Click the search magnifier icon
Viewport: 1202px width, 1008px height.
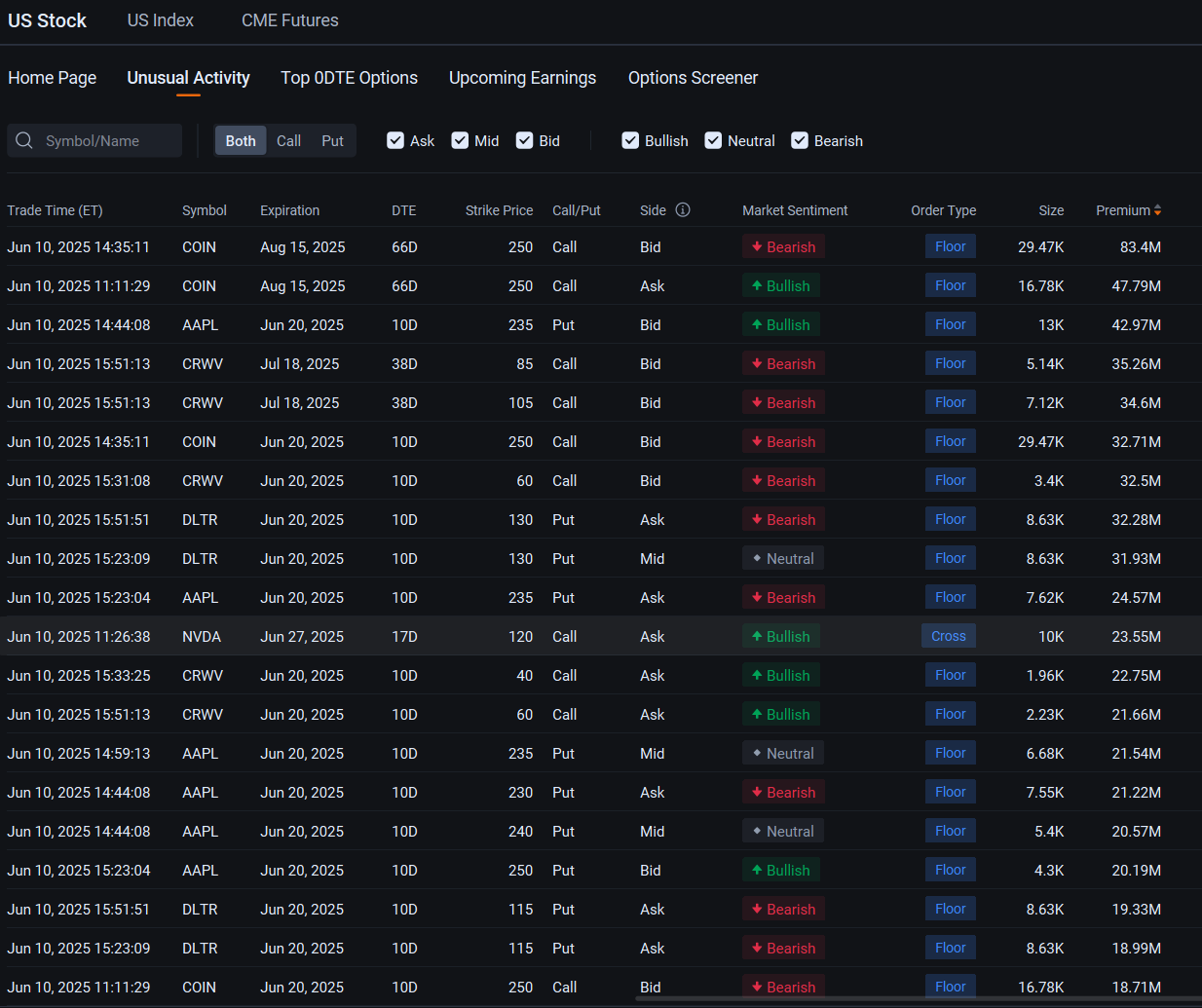pos(24,140)
